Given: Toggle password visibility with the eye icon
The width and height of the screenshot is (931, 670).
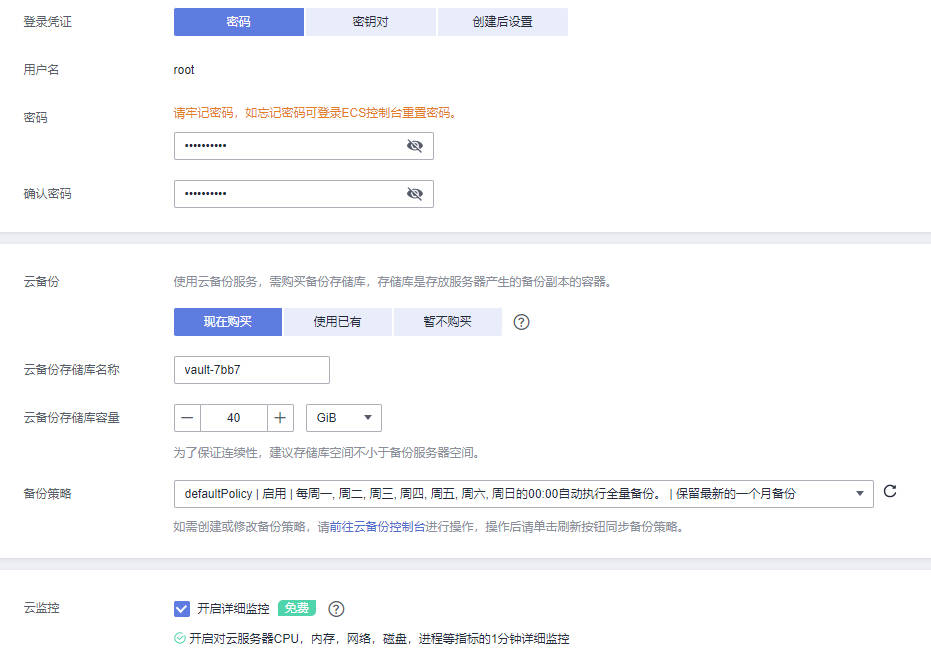Looking at the screenshot, I should (415, 145).
